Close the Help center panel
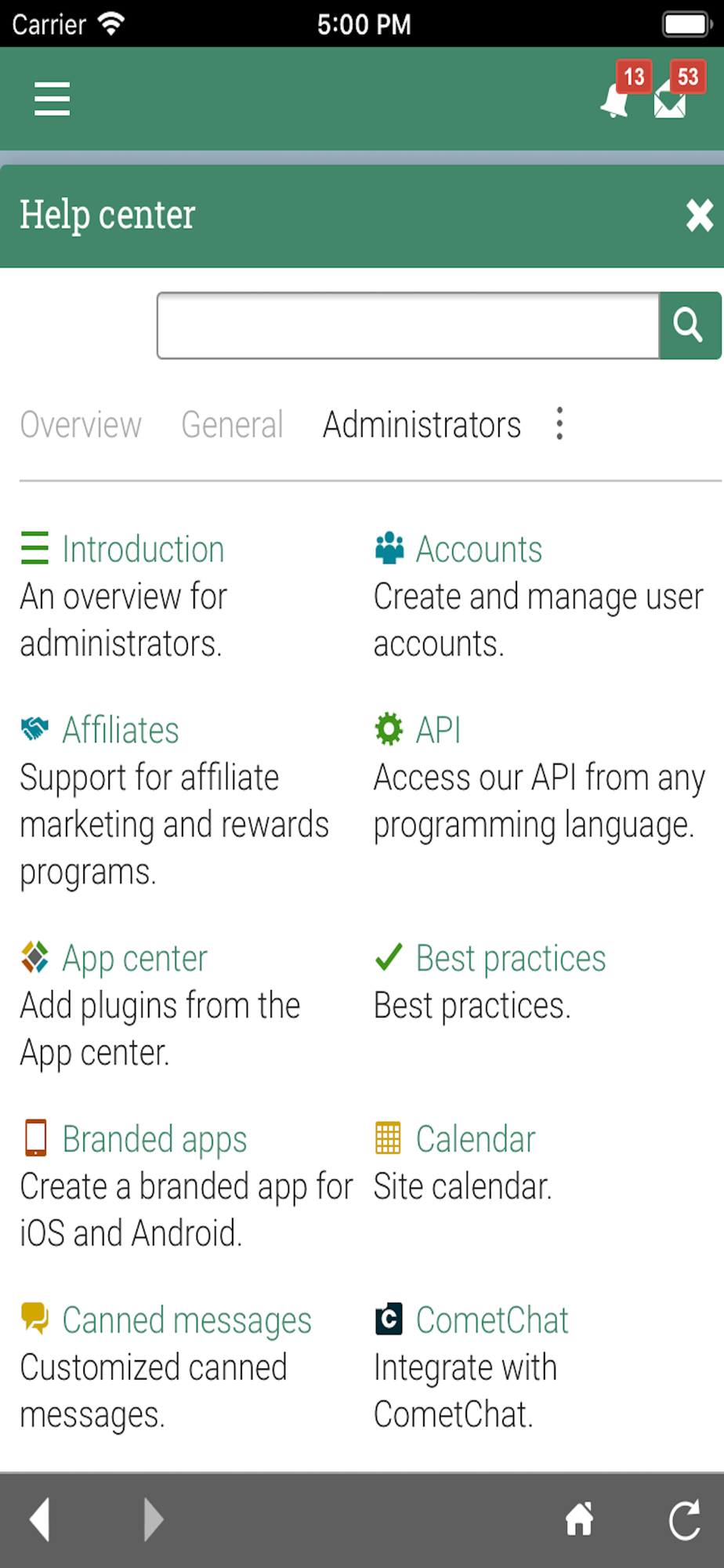Viewport: 724px width, 1568px height. (699, 215)
